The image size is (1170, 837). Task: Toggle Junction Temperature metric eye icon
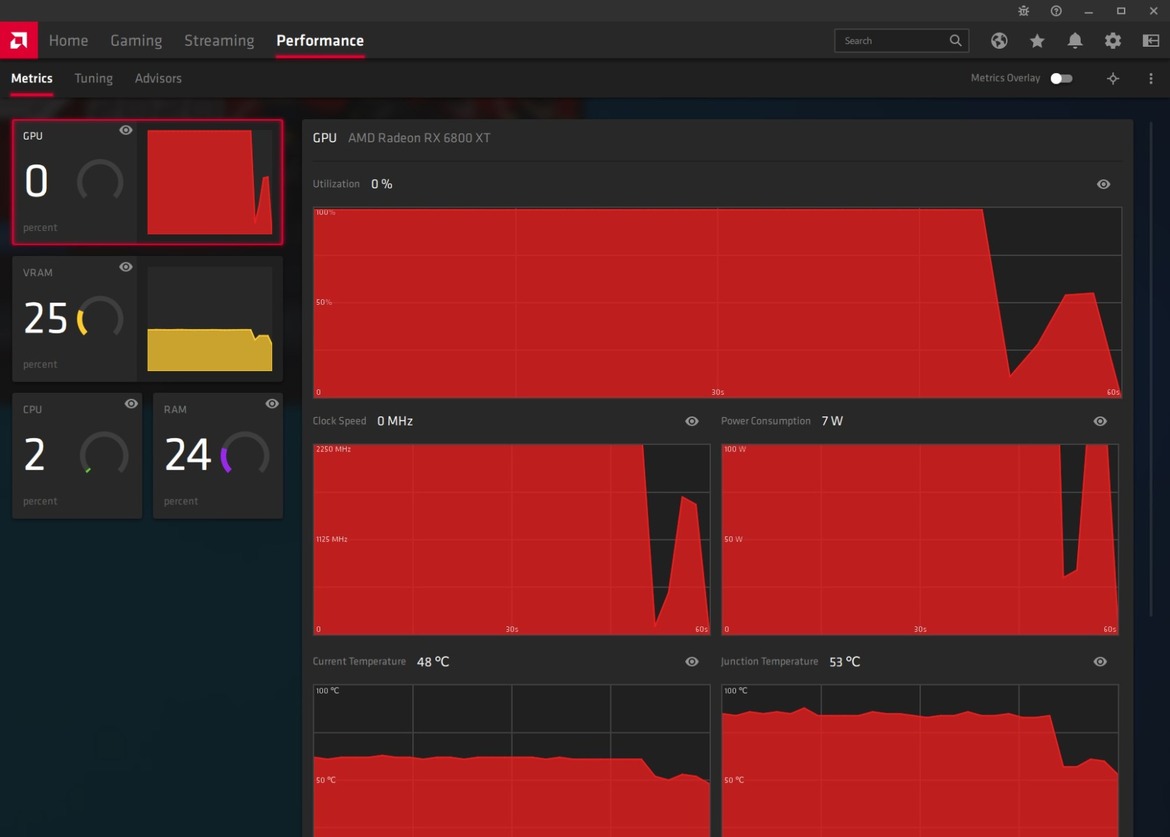1100,662
